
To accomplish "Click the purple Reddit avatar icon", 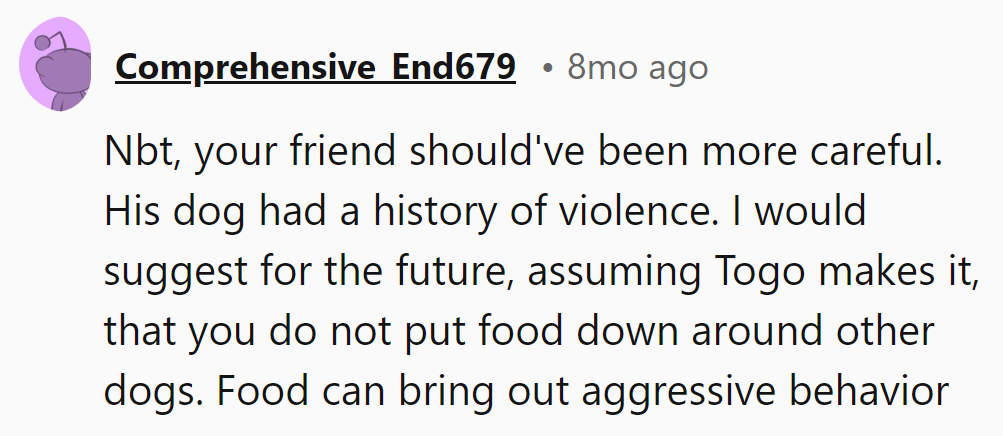I will click(56, 68).
